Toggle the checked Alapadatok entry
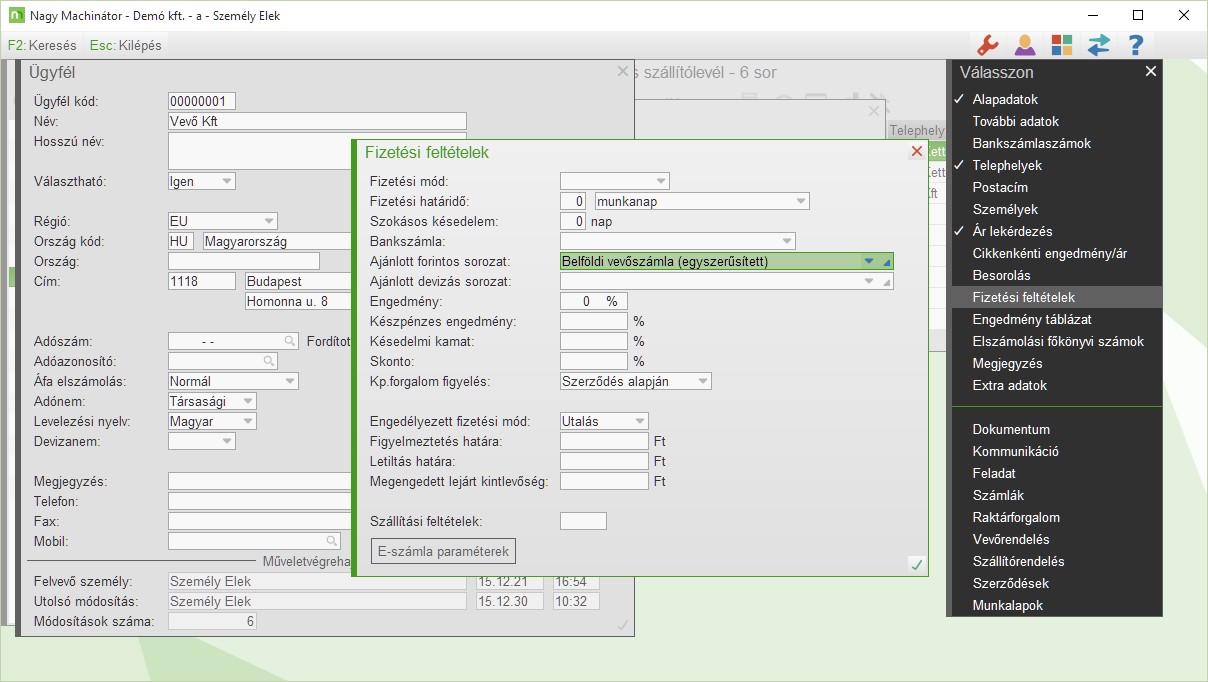Screen dimensions: 1208x682 pyautogui.click(x=1005, y=99)
